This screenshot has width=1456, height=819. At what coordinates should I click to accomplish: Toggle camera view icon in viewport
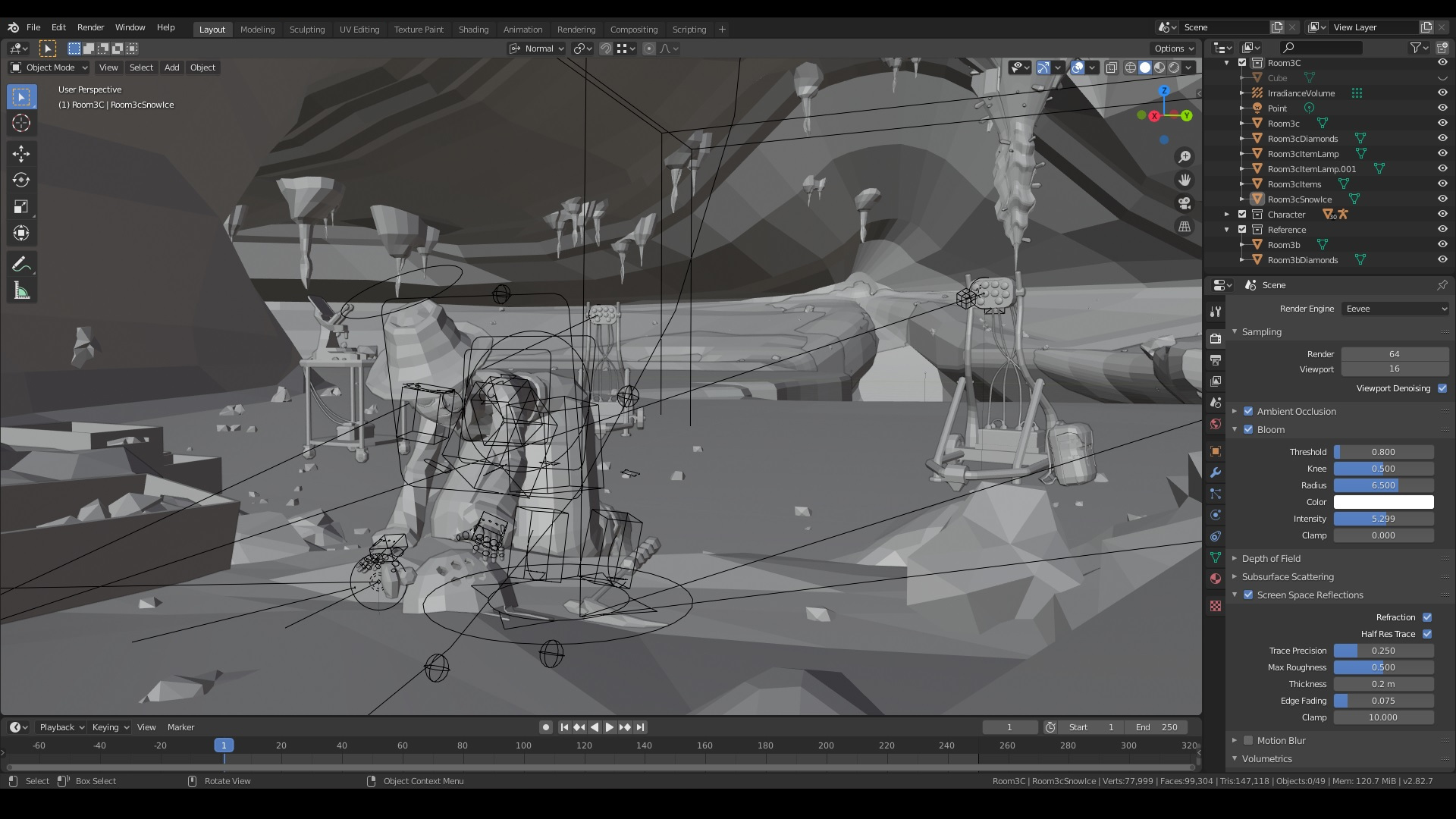[1185, 203]
